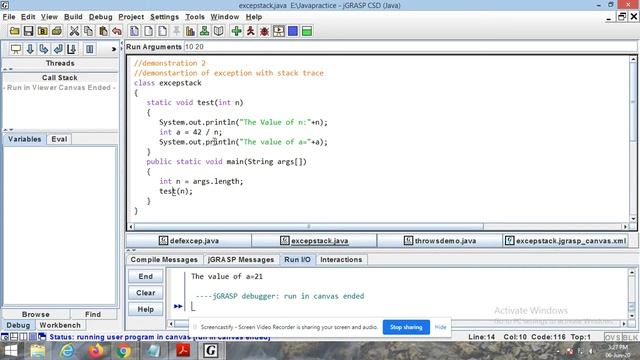Compile the file with the green plus icon
The image size is (640, 360).
pyautogui.click(x=236, y=31)
